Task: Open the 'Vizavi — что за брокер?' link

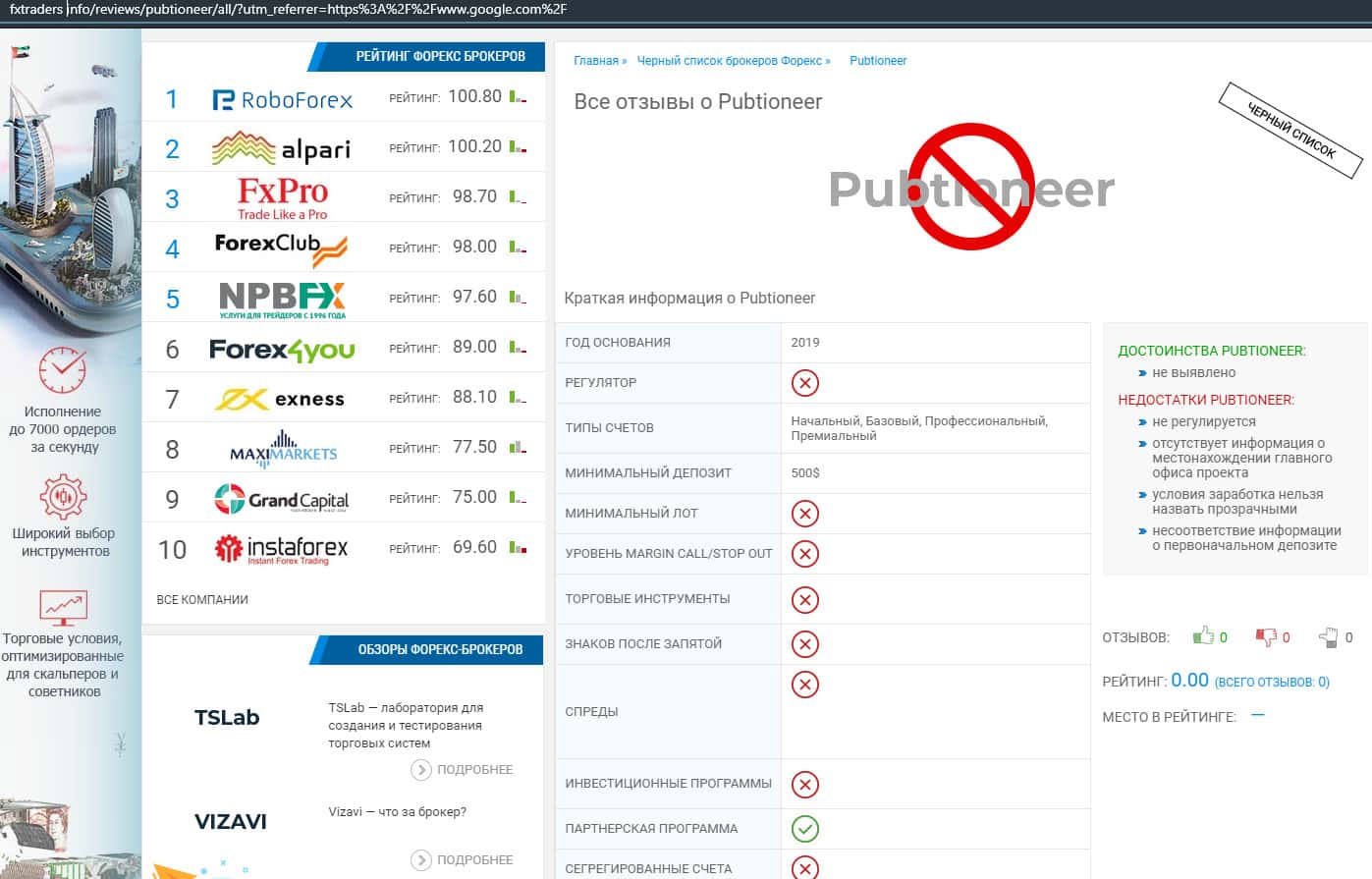Action: point(398,812)
